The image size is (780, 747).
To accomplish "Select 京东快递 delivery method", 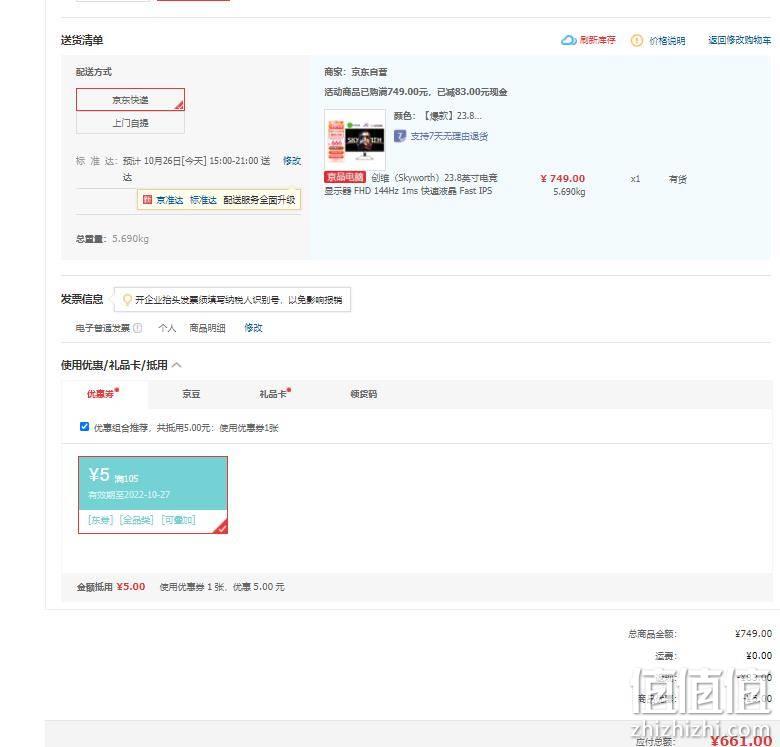I will coord(130,99).
